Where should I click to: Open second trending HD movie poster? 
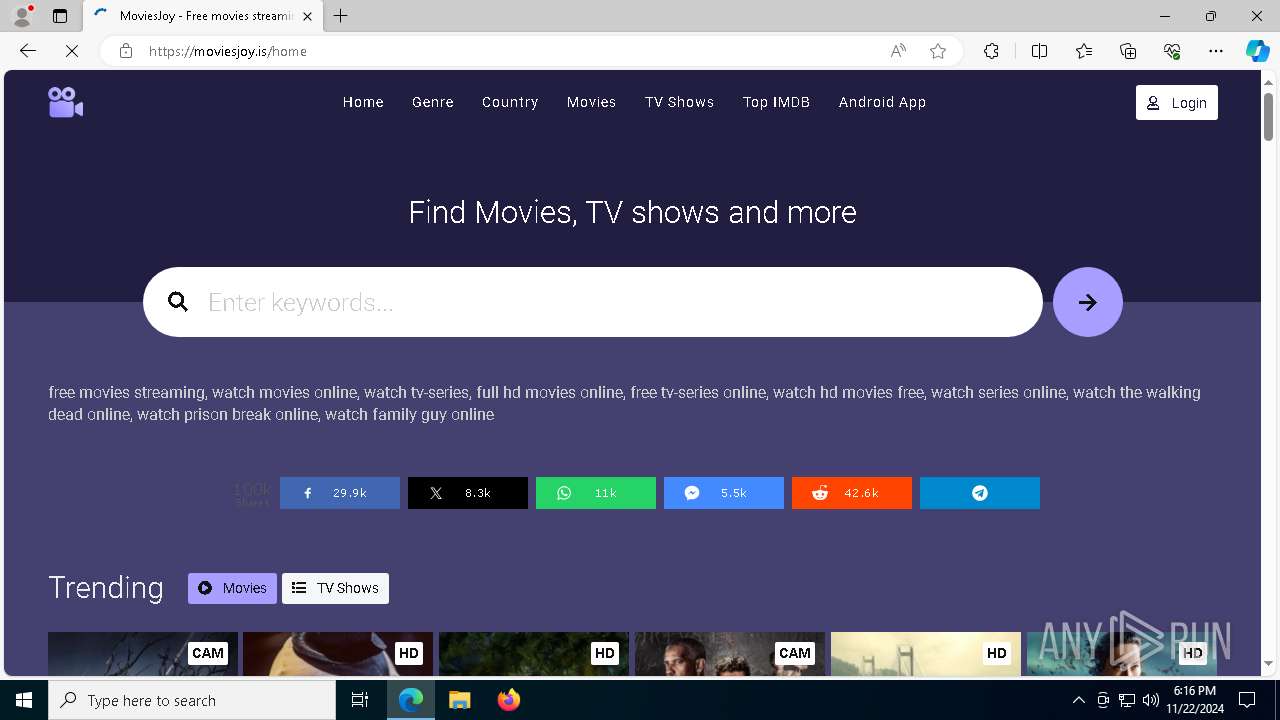tap(338, 654)
